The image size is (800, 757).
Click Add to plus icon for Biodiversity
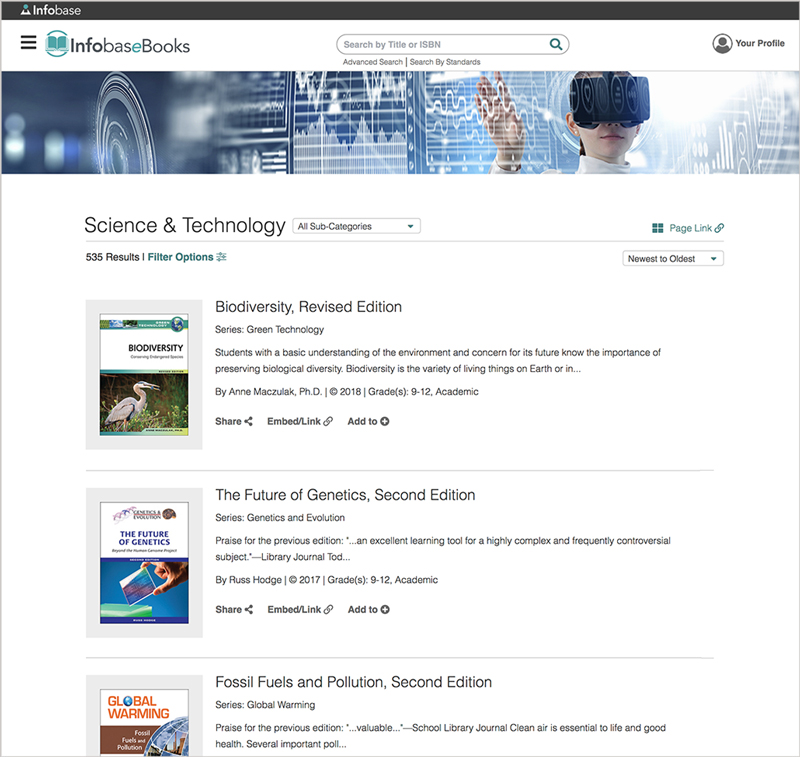[385, 421]
